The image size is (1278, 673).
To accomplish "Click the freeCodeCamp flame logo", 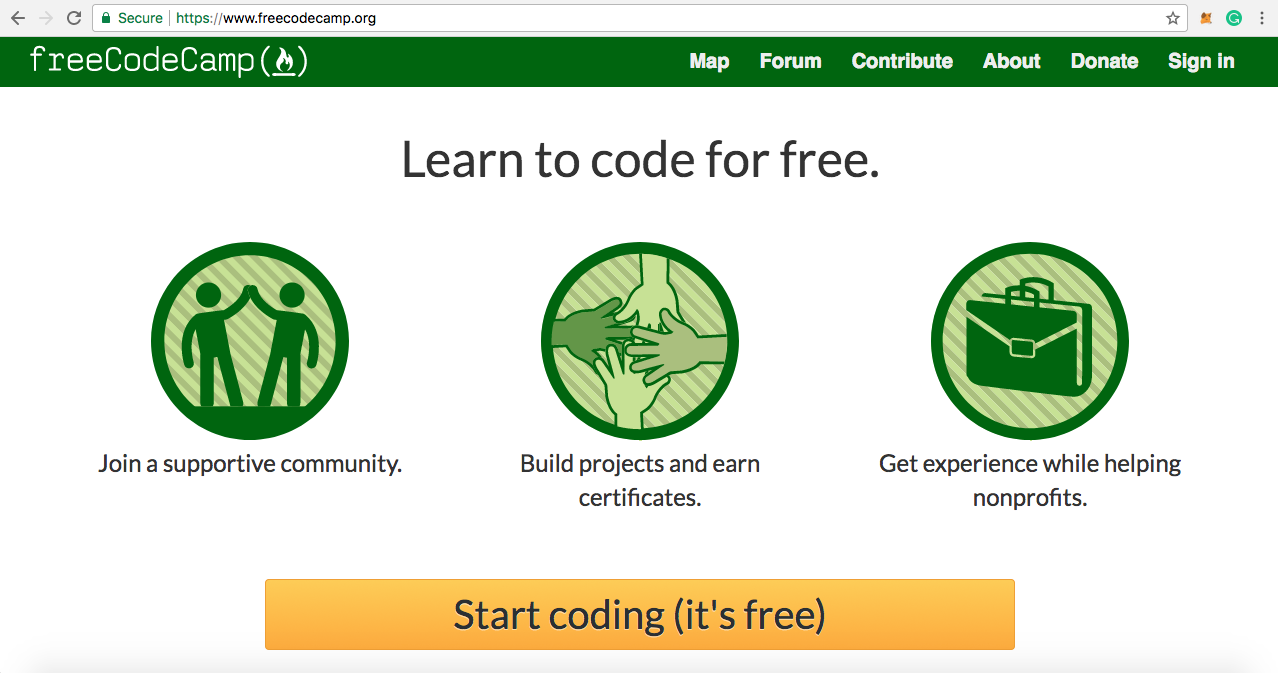I will (x=168, y=61).
